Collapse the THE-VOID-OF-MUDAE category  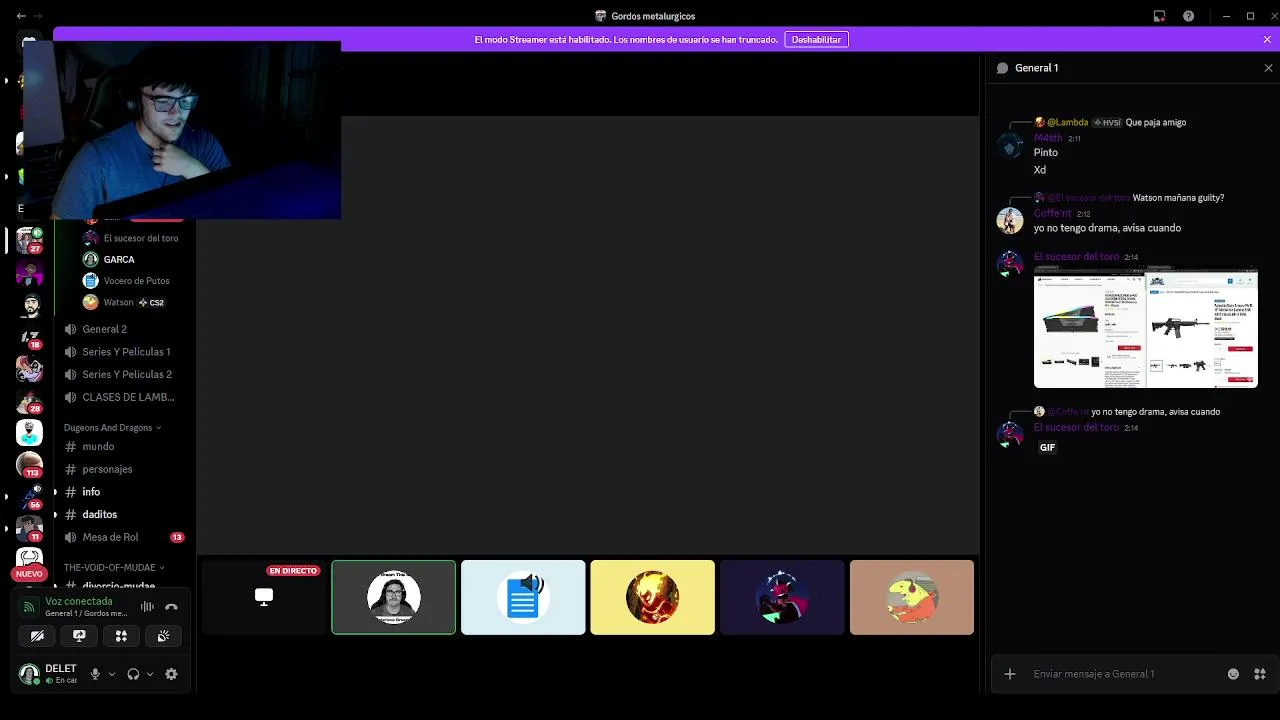[x=114, y=567]
